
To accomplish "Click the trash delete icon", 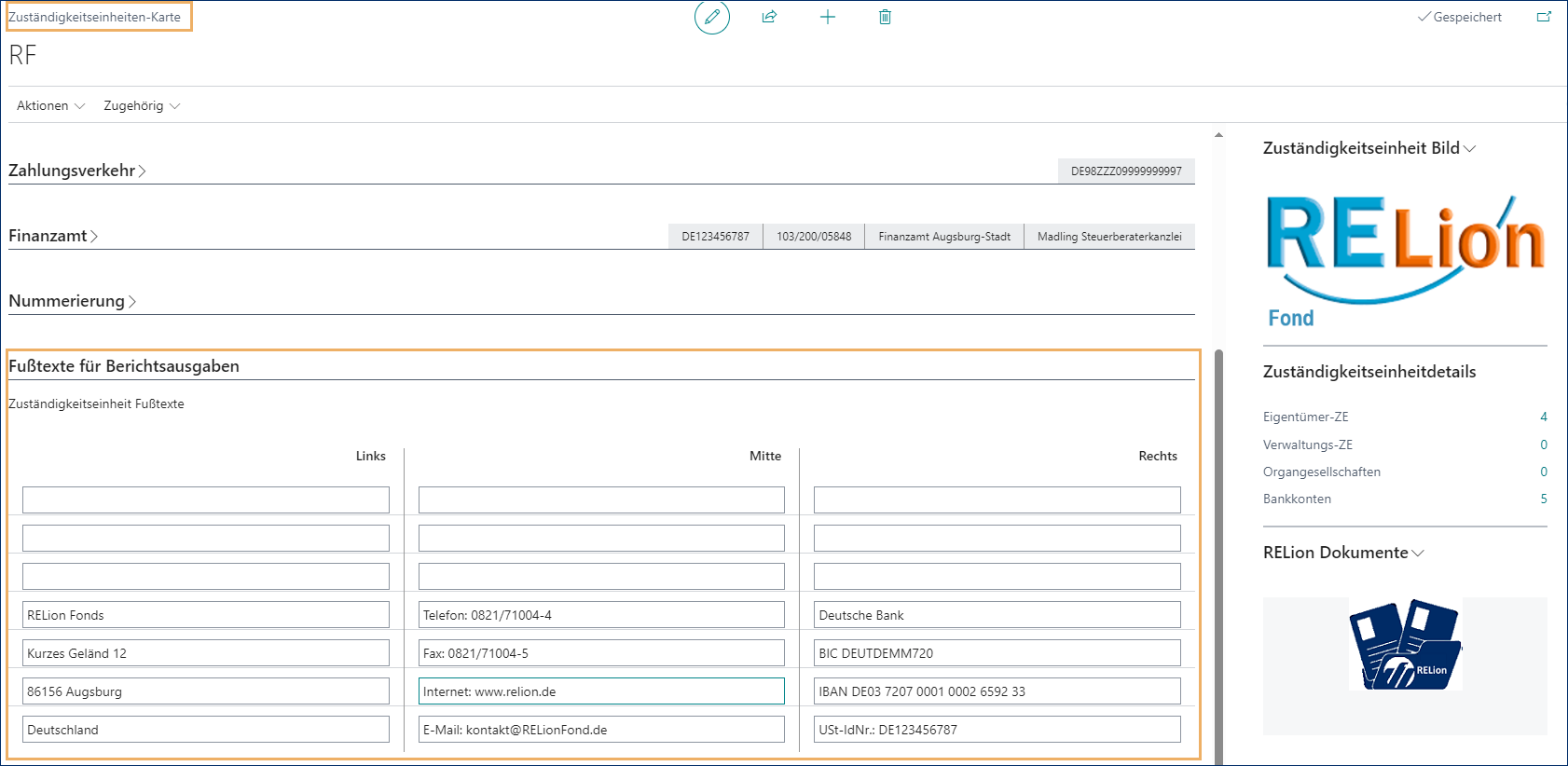I will tap(885, 17).
